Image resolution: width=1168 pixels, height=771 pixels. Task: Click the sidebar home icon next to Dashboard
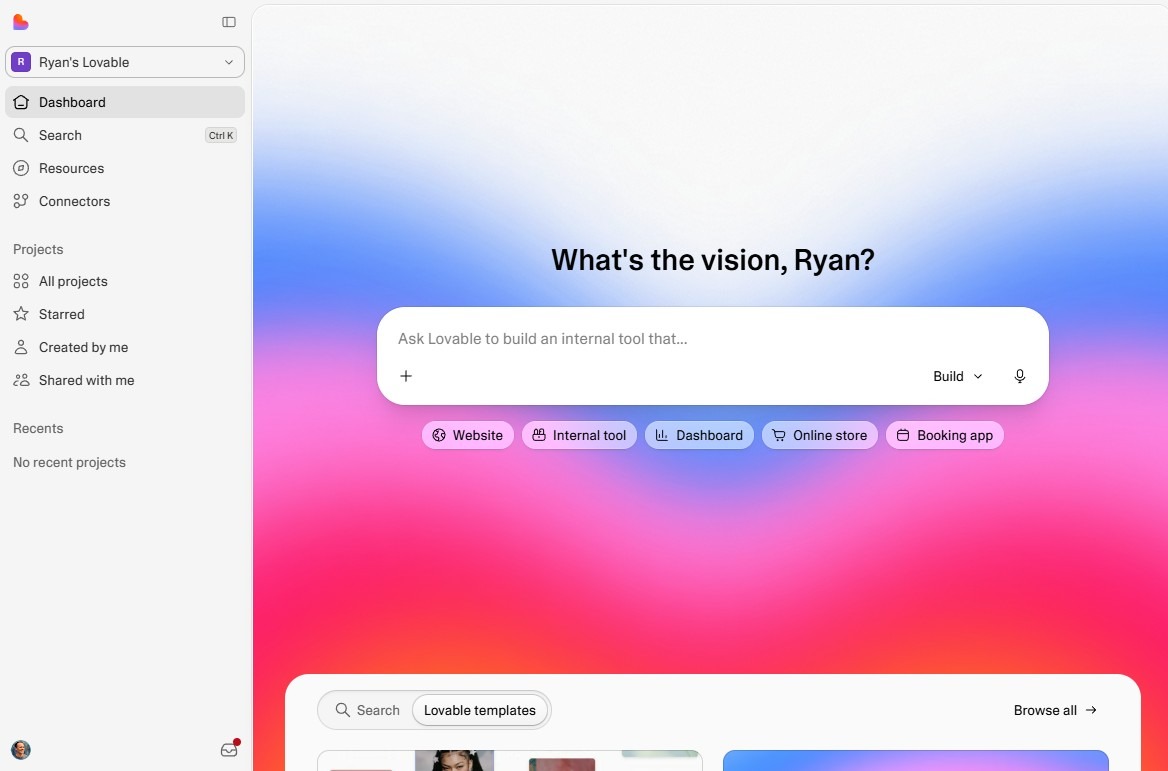21,102
